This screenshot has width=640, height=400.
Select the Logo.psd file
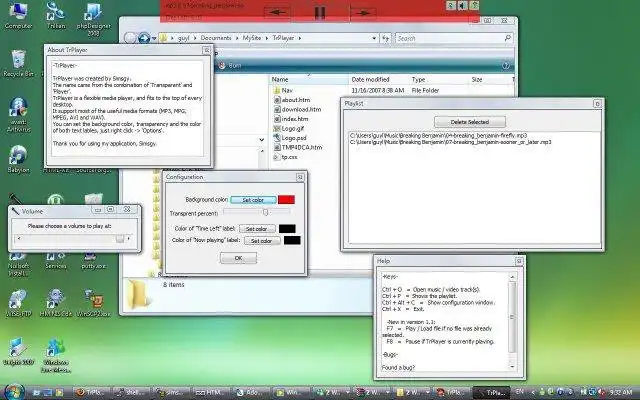(289, 138)
